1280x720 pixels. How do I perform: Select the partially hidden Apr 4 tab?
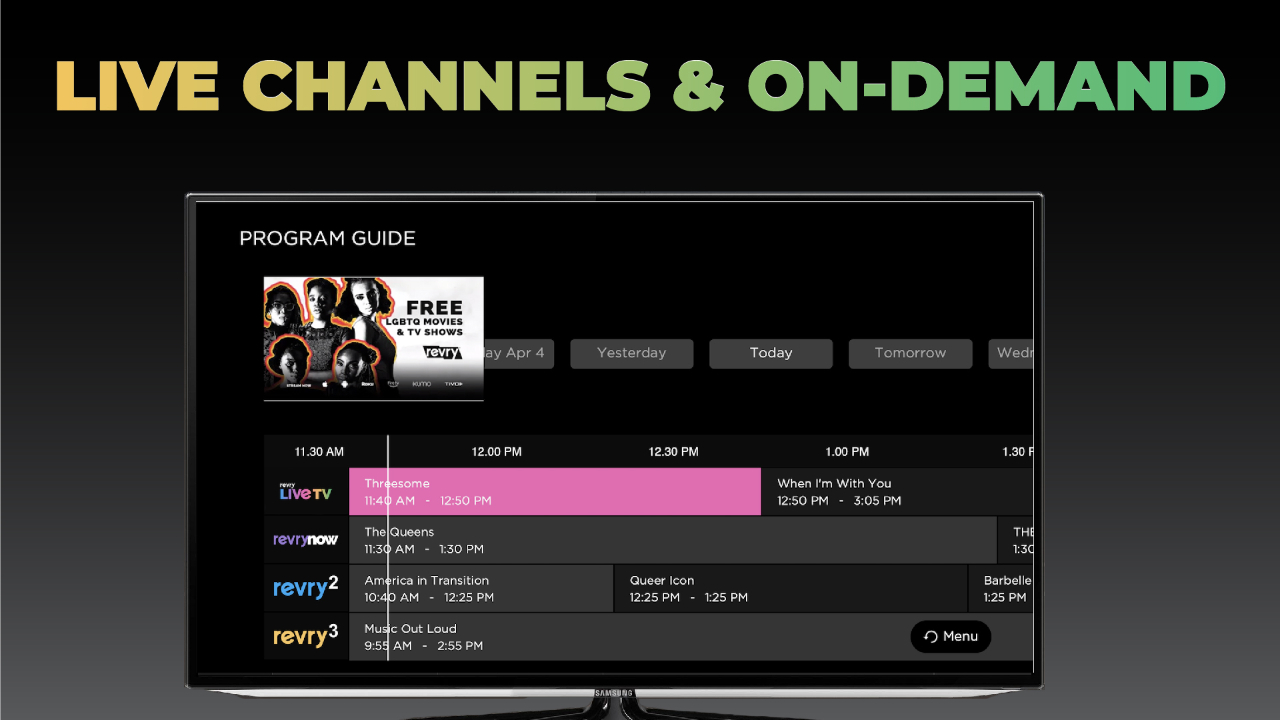tap(518, 353)
